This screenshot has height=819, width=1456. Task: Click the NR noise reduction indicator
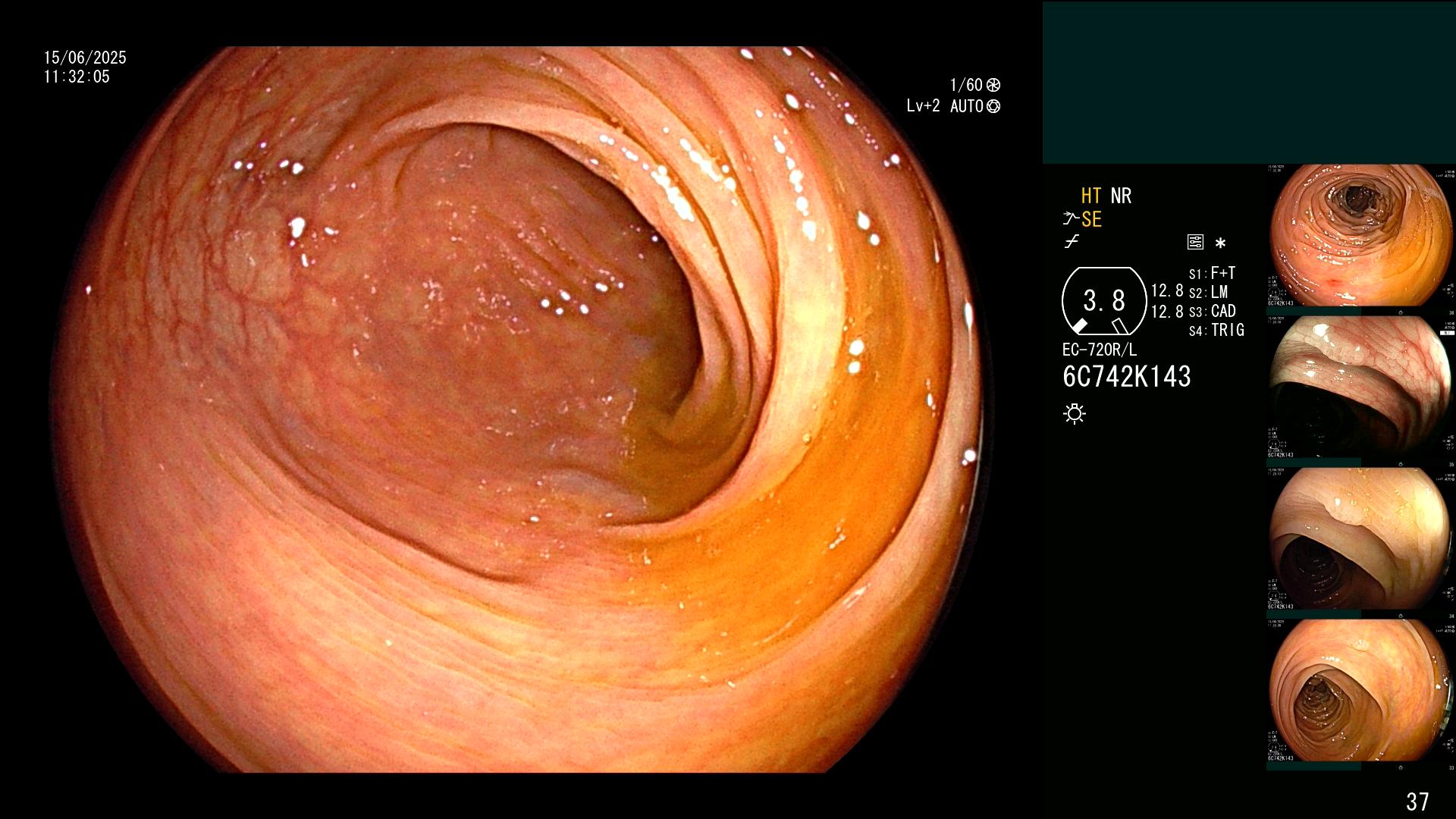click(1121, 196)
